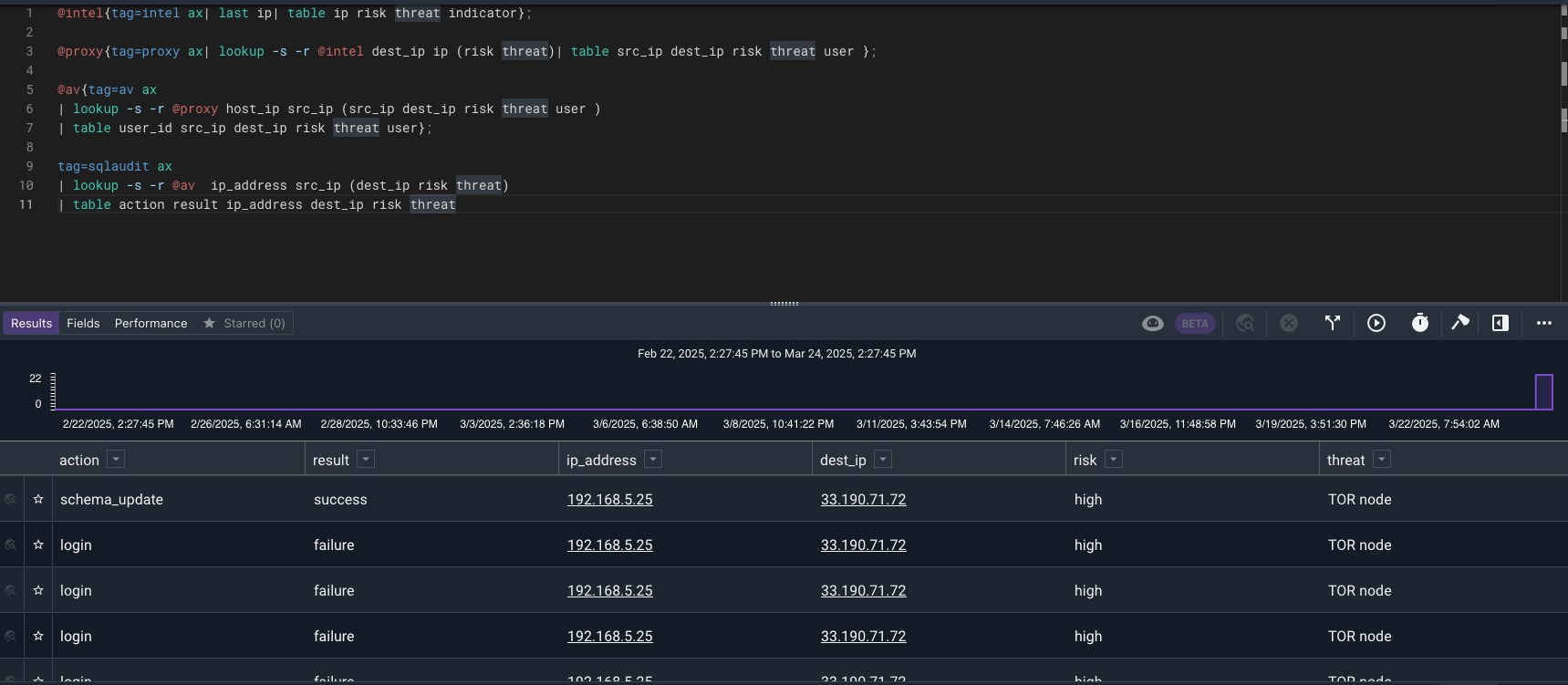Click the 2/22/2025, 2:27:45 PM timeline label
1568x685 pixels.
coord(119,424)
